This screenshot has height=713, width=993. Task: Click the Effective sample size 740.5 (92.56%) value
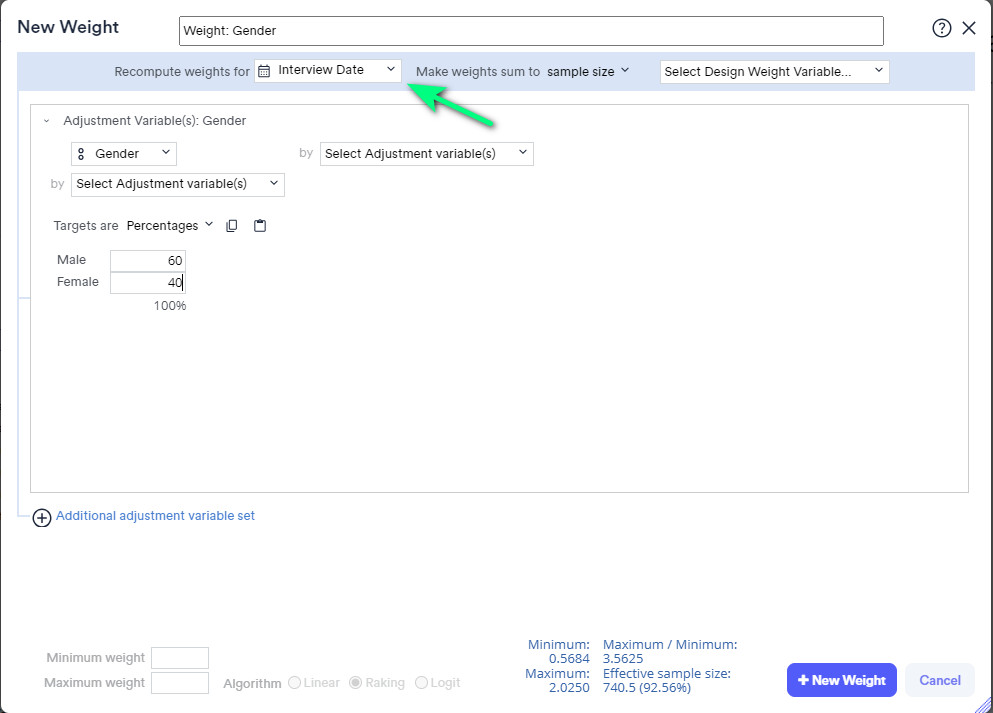647,688
